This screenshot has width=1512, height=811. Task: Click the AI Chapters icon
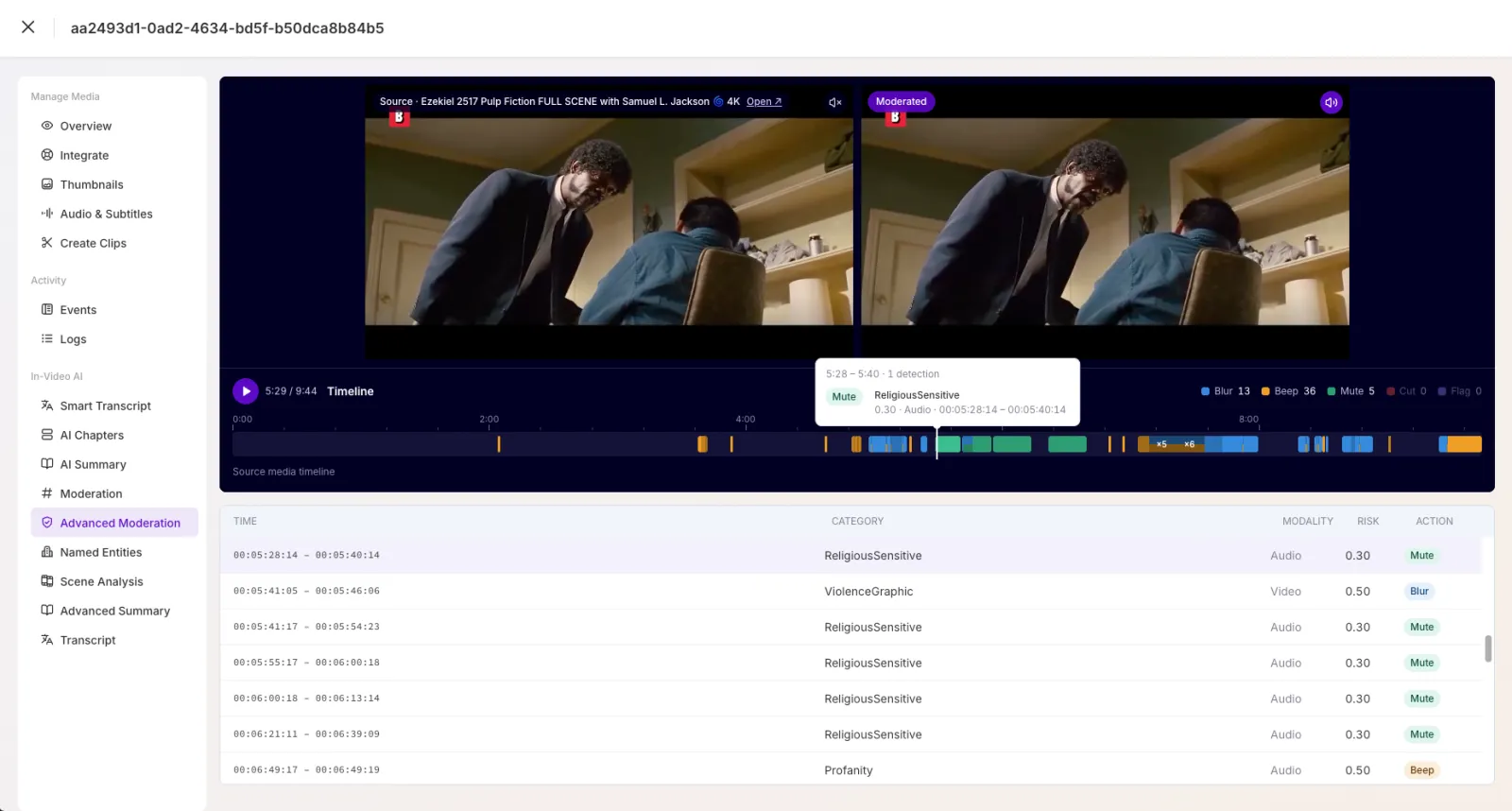point(47,435)
